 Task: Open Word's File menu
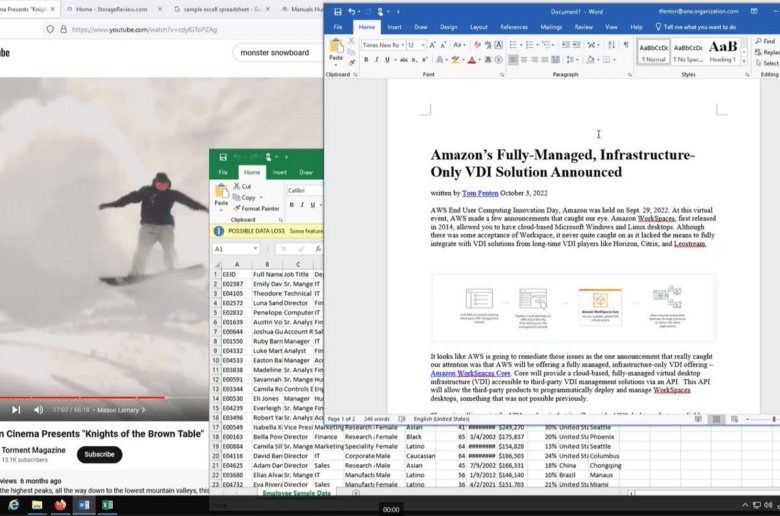click(x=338, y=27)
